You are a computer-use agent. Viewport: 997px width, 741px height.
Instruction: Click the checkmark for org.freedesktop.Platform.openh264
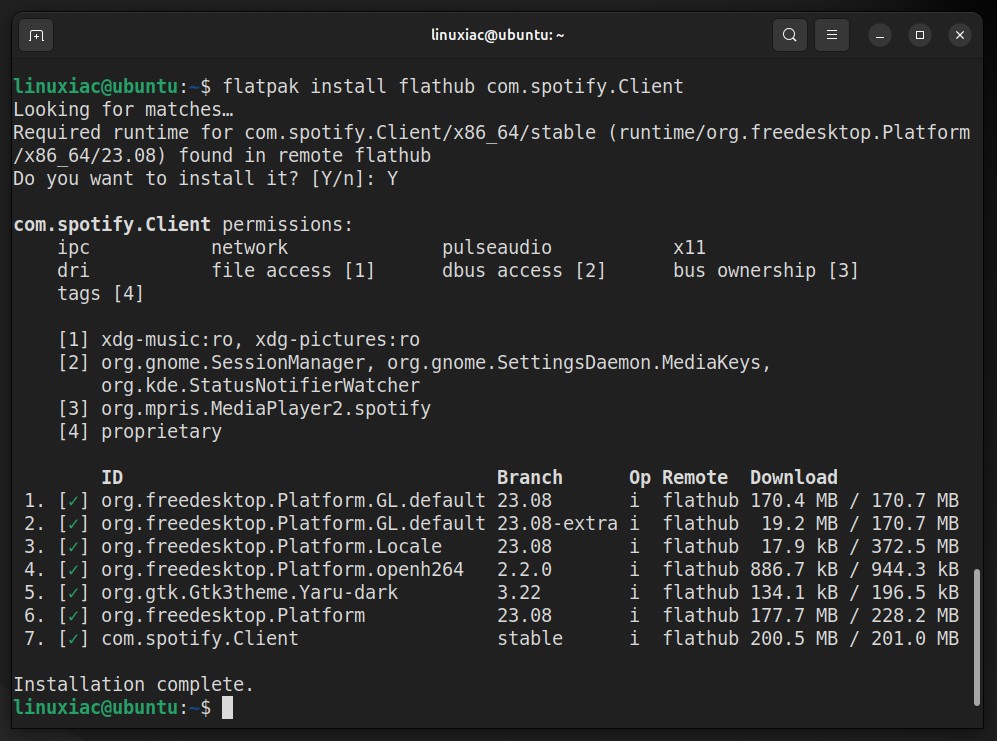73,570
